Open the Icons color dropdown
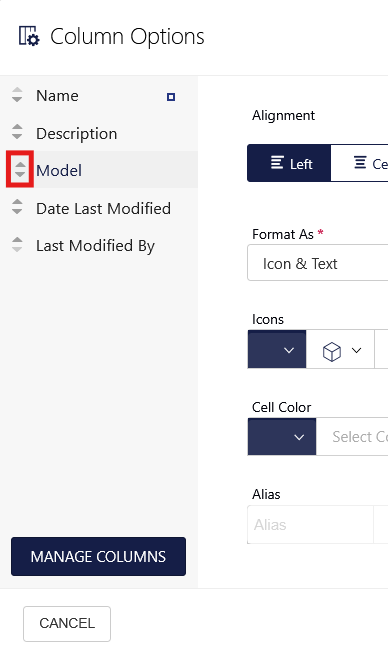This screenshot has height=655, width=388. tap(277, 349)
